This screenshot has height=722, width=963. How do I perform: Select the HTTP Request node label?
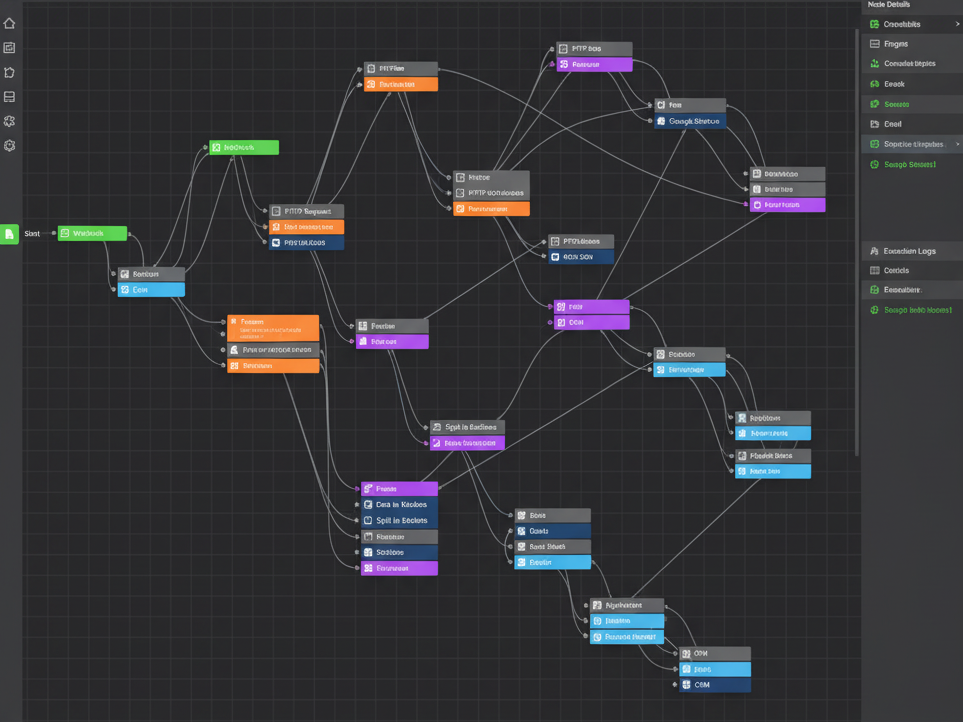click(308, 211)
